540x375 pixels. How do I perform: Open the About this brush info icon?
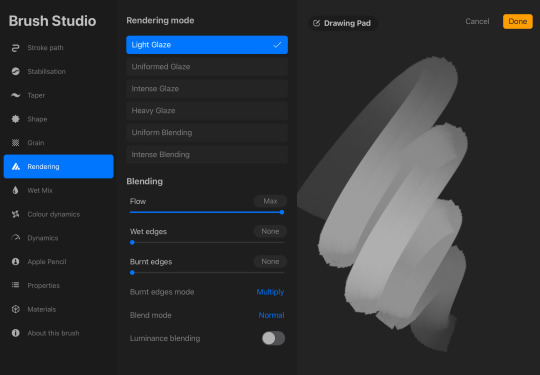(15, 333)
